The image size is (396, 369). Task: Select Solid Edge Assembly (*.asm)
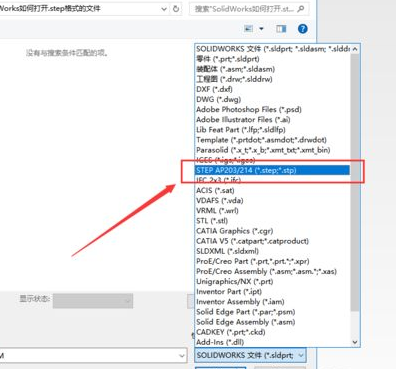272,322
